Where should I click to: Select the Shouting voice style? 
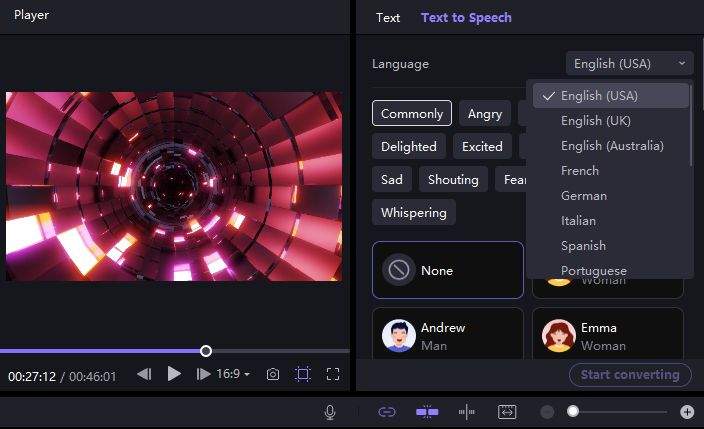tap(453, 179)
